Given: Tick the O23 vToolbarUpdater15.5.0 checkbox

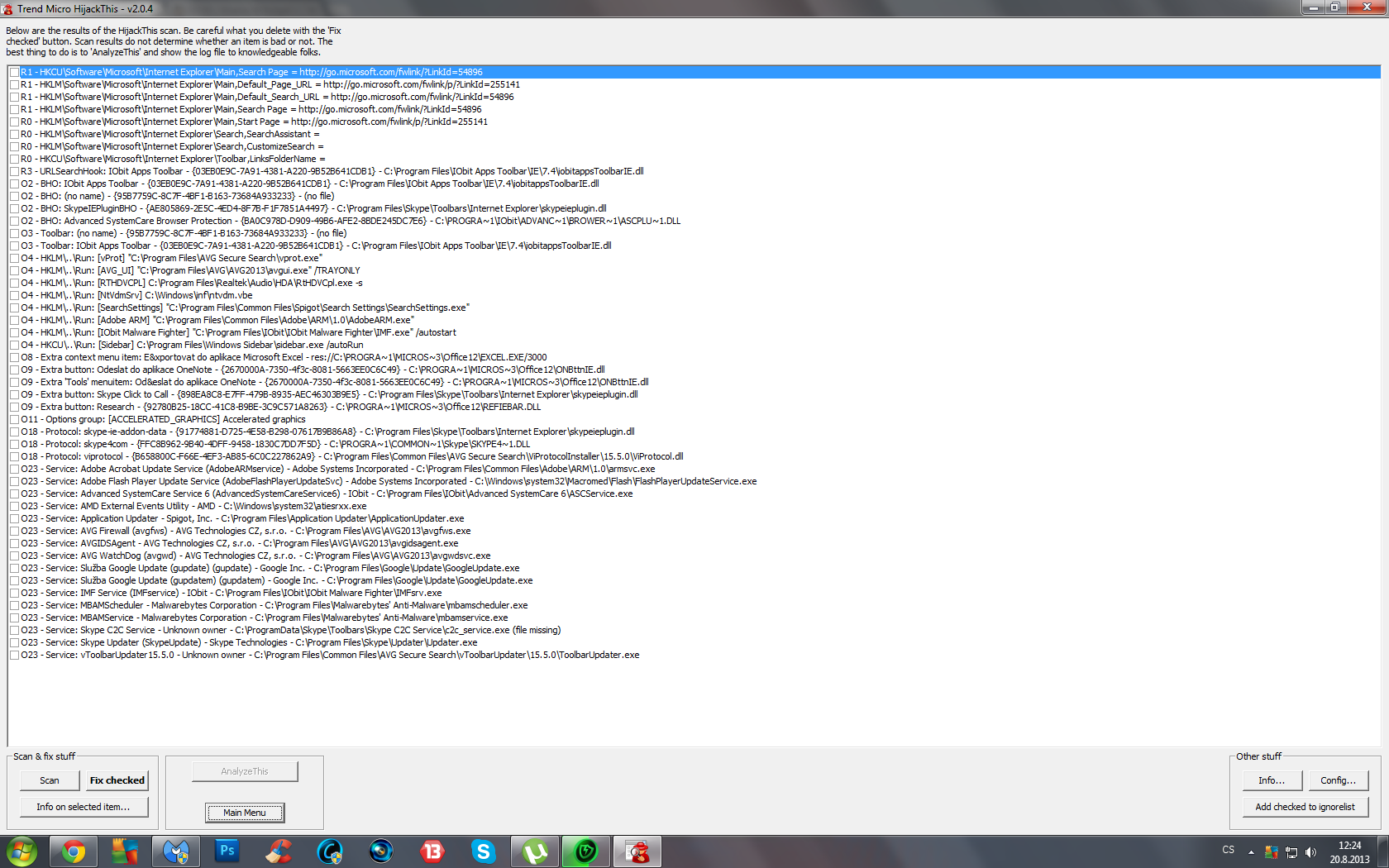Looking at the screenshot, I should 15,656.
